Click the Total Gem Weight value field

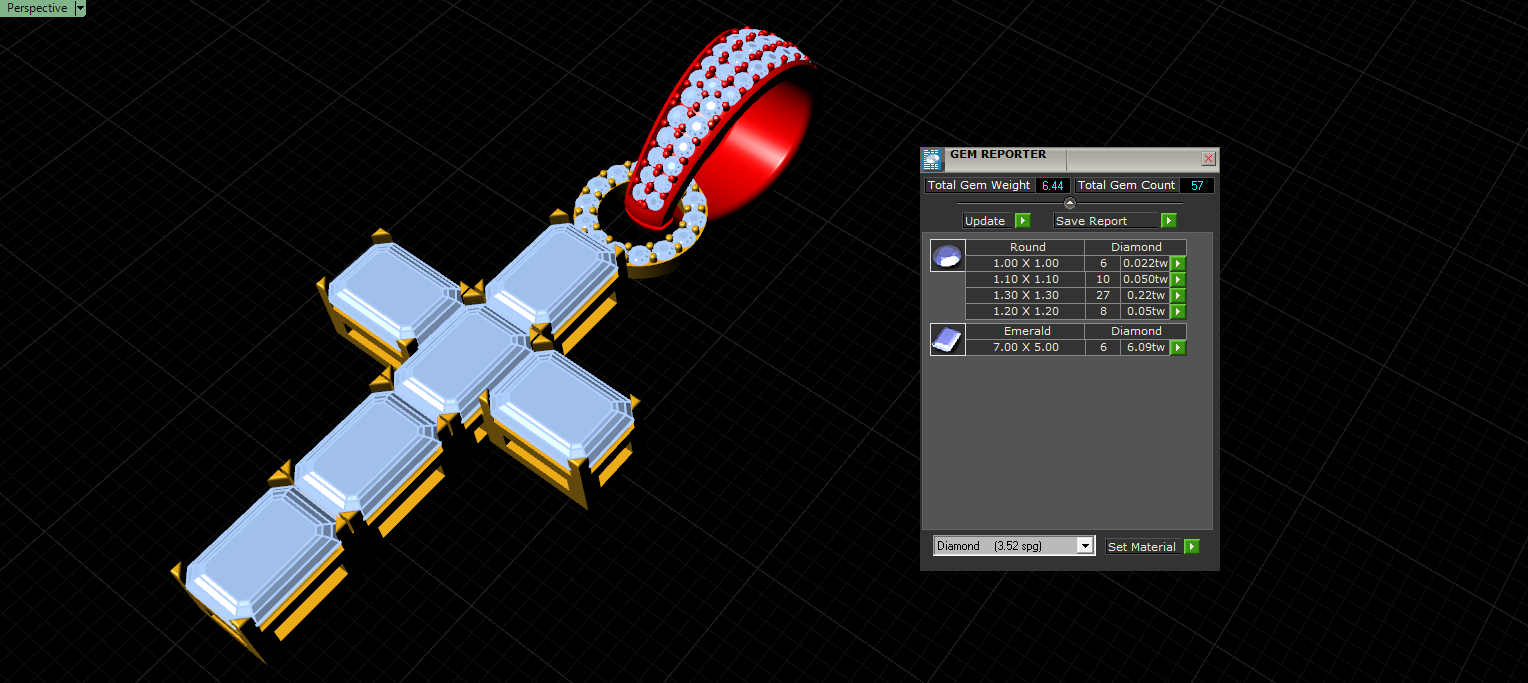pyautogui.click(x=1051, y=186)
